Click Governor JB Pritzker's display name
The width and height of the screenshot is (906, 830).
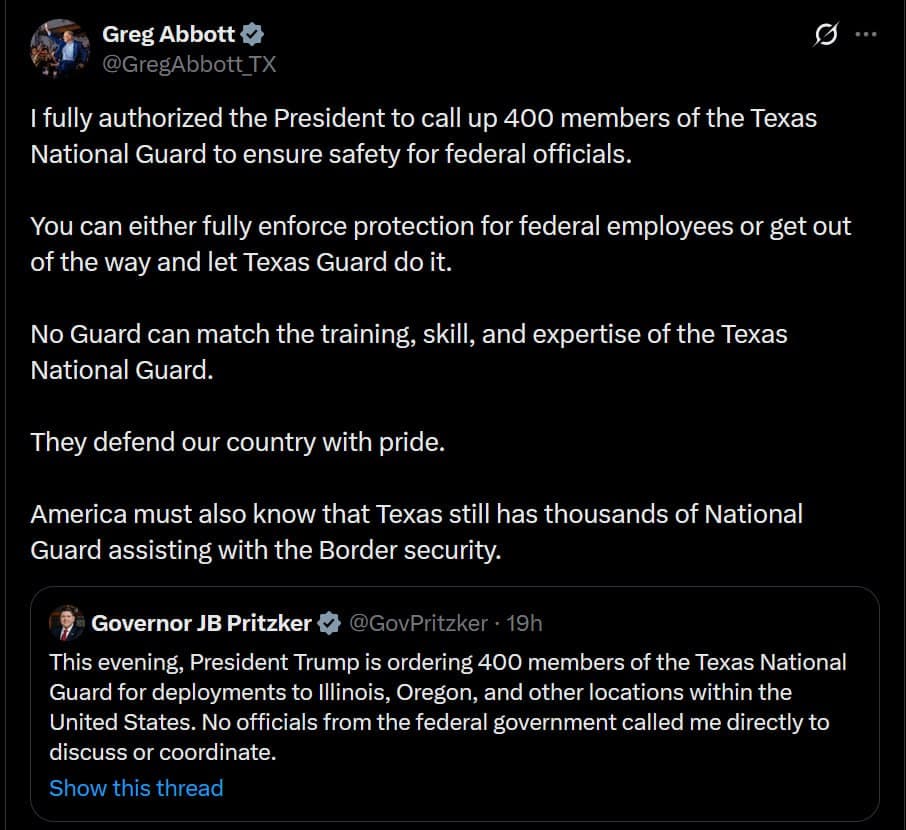tap(202, 623)
